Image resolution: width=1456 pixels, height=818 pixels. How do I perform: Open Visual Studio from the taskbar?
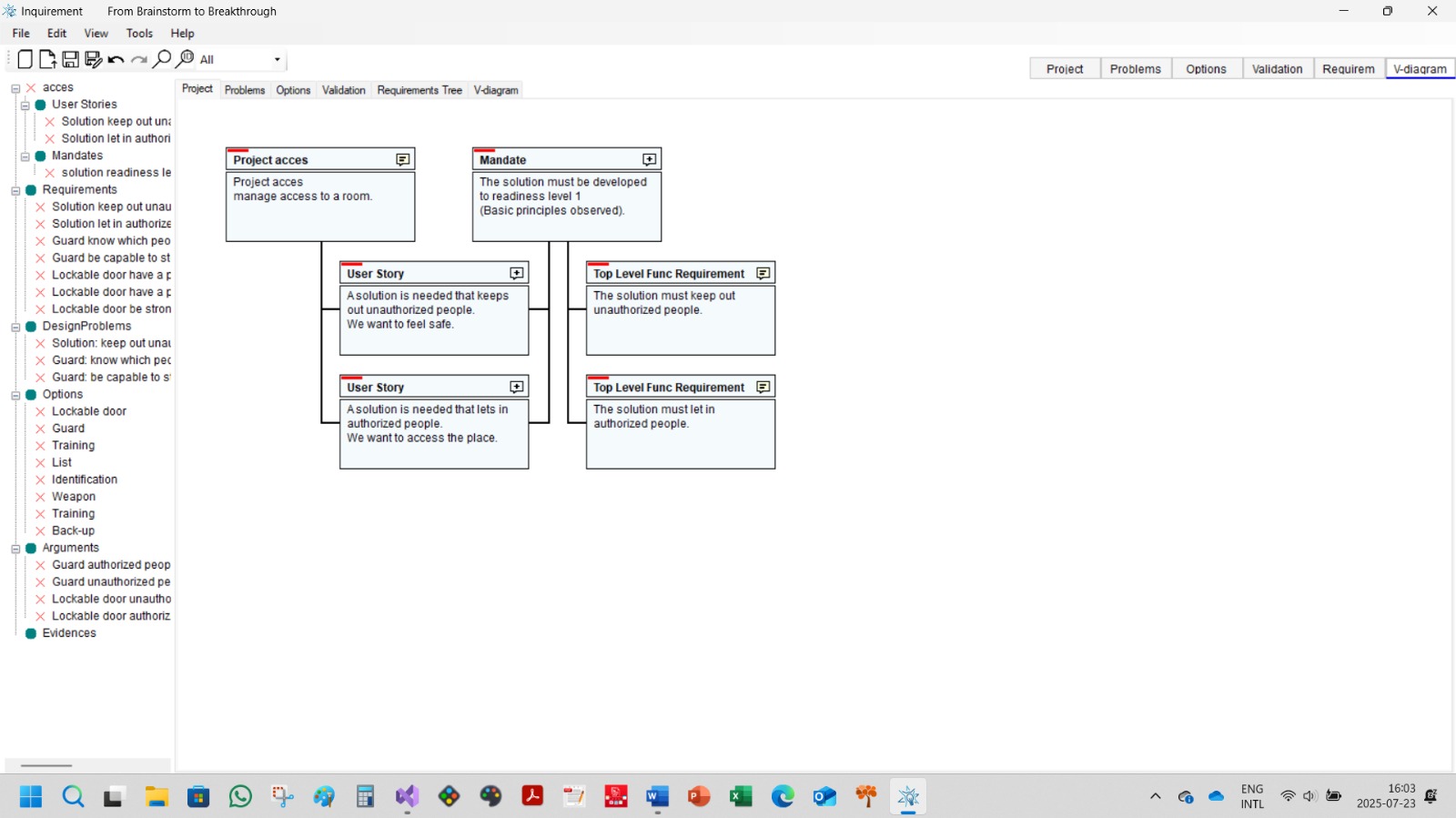coord(407,797)
